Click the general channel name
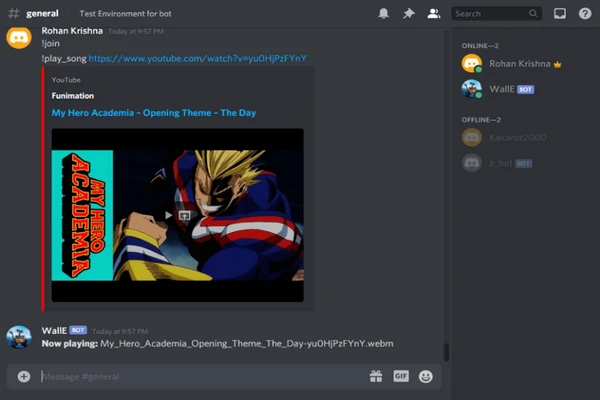The image size is (600, 400). pyautogui.click(x=42, y=14)
